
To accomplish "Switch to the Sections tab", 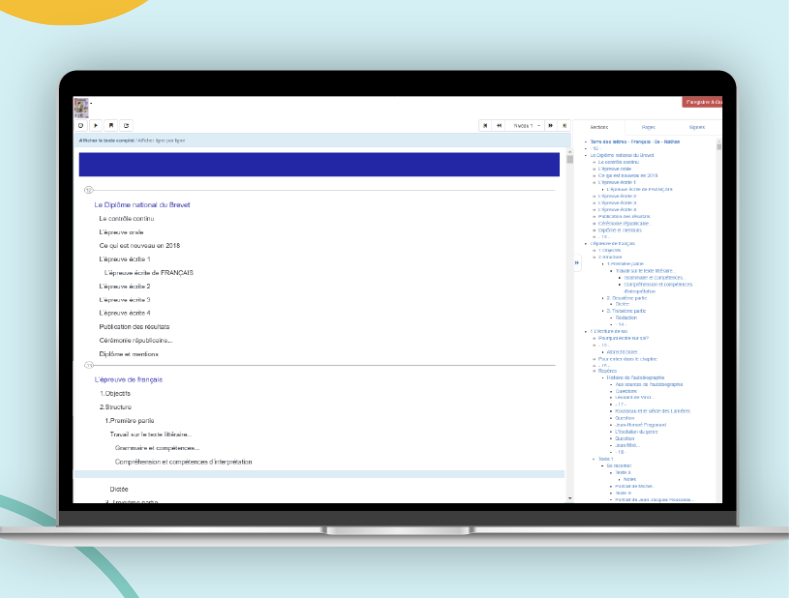I will coord(599,127).
